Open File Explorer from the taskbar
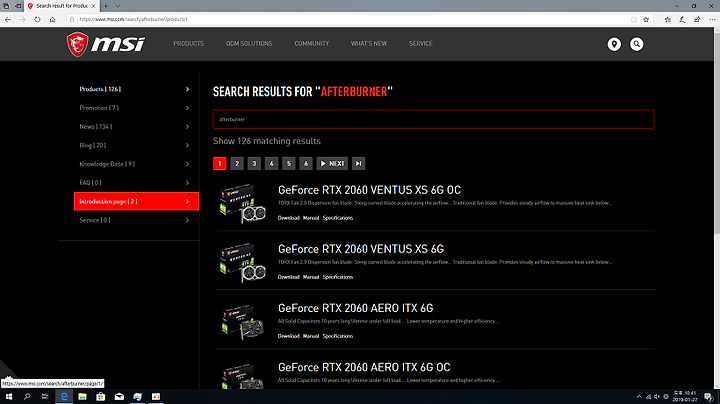 pyautogui.click(x=82, y=397)
